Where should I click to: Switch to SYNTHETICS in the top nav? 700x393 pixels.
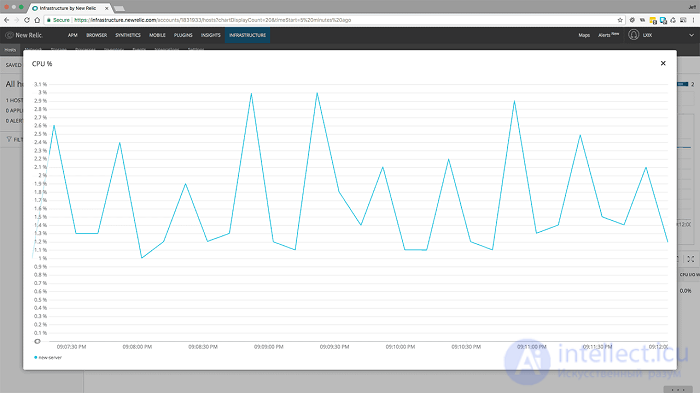[x=128, y=35]
